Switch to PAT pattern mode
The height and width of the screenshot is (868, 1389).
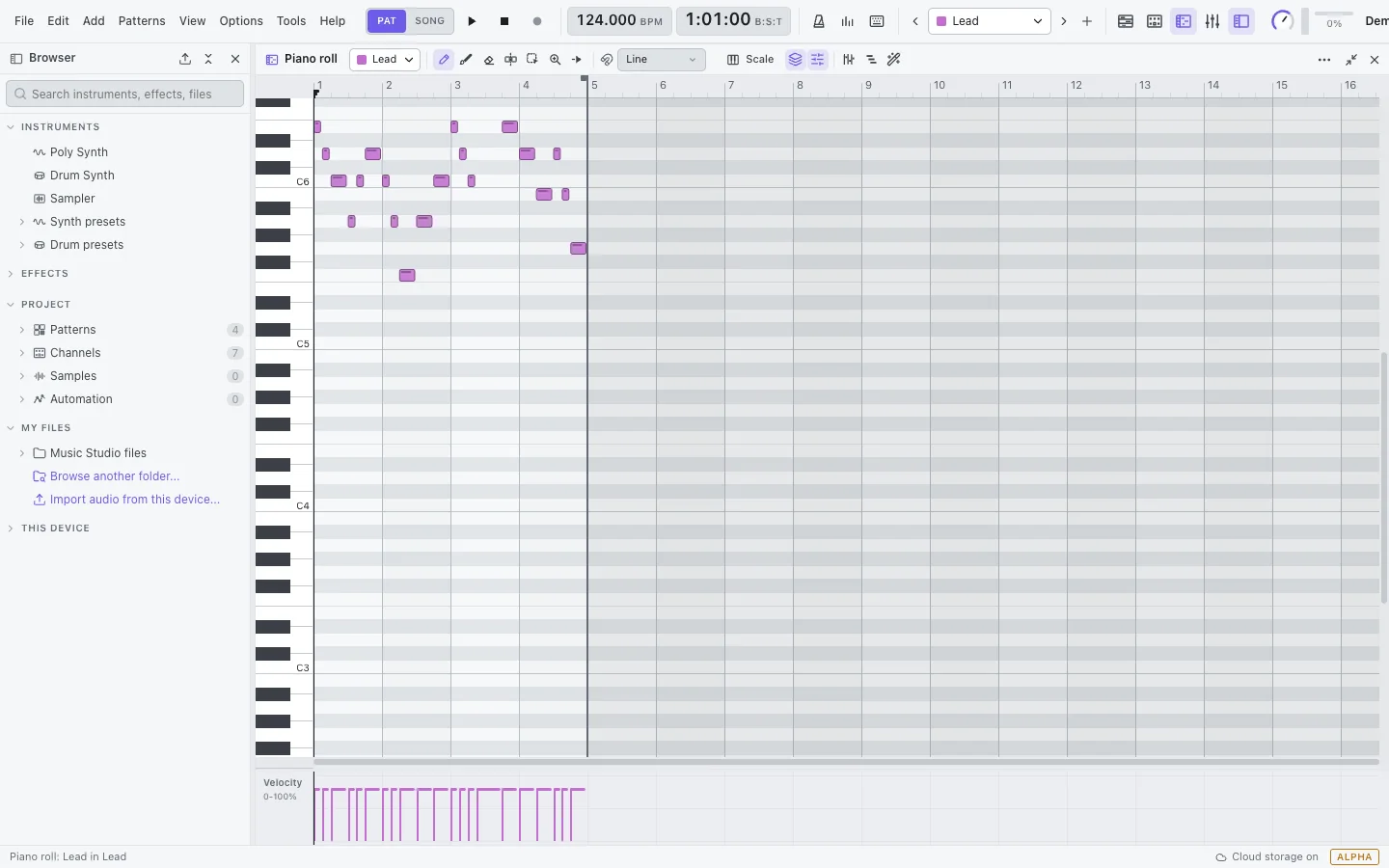point(387,21)
